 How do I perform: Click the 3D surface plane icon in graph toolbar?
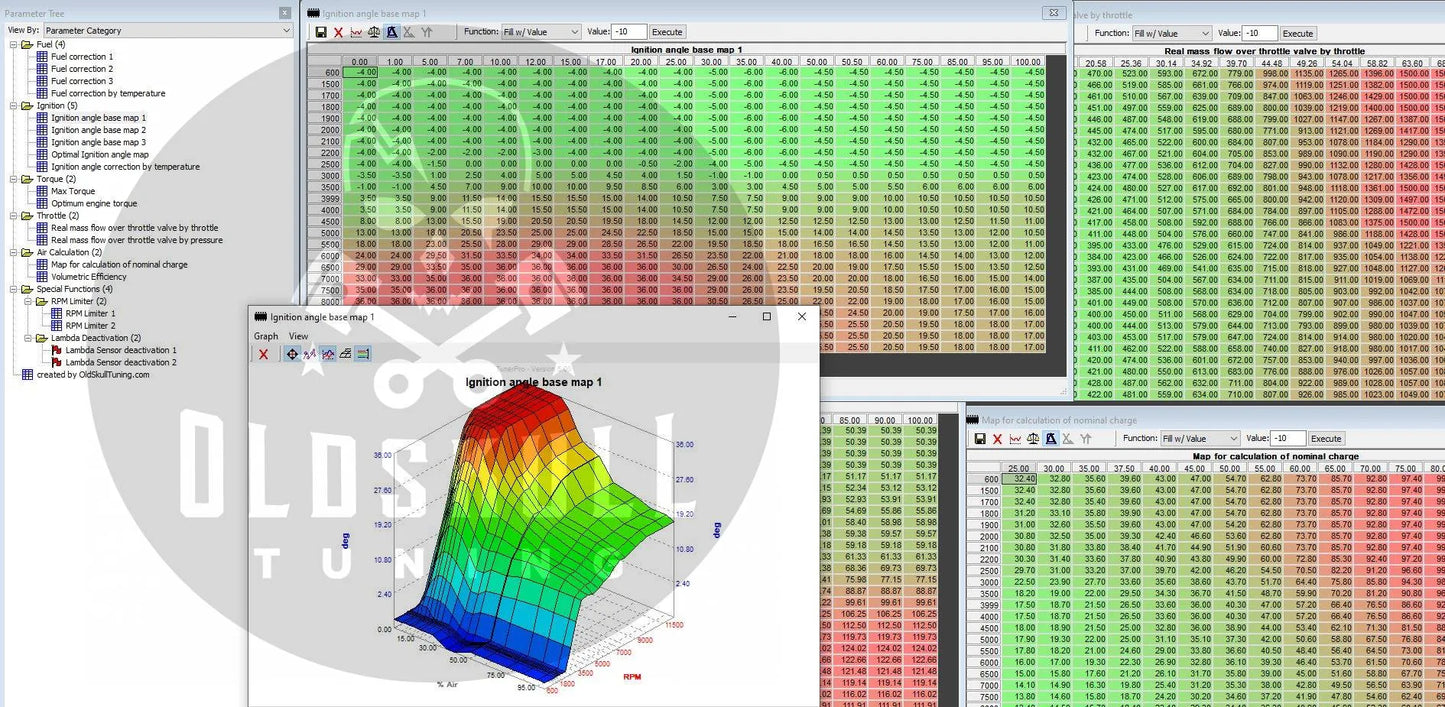tap(345, 354)
